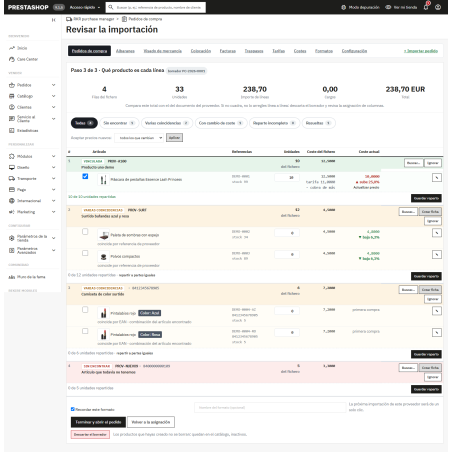The width and height of the screenshot is (452, 452).
Task: Click the Módulos puzzle icon
Action: [12, 156]
